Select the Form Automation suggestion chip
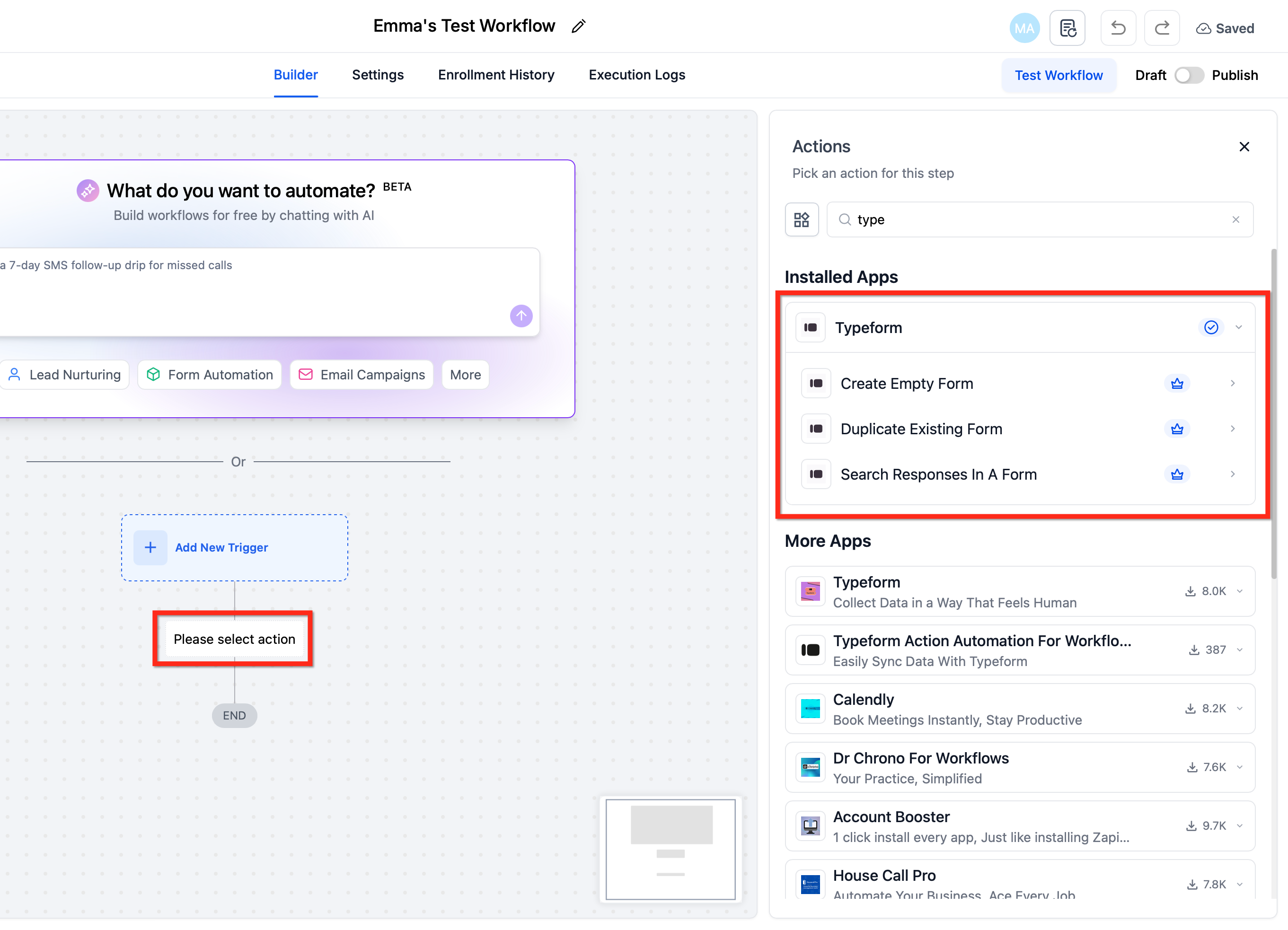1288x930 pixels. (210, 375)
